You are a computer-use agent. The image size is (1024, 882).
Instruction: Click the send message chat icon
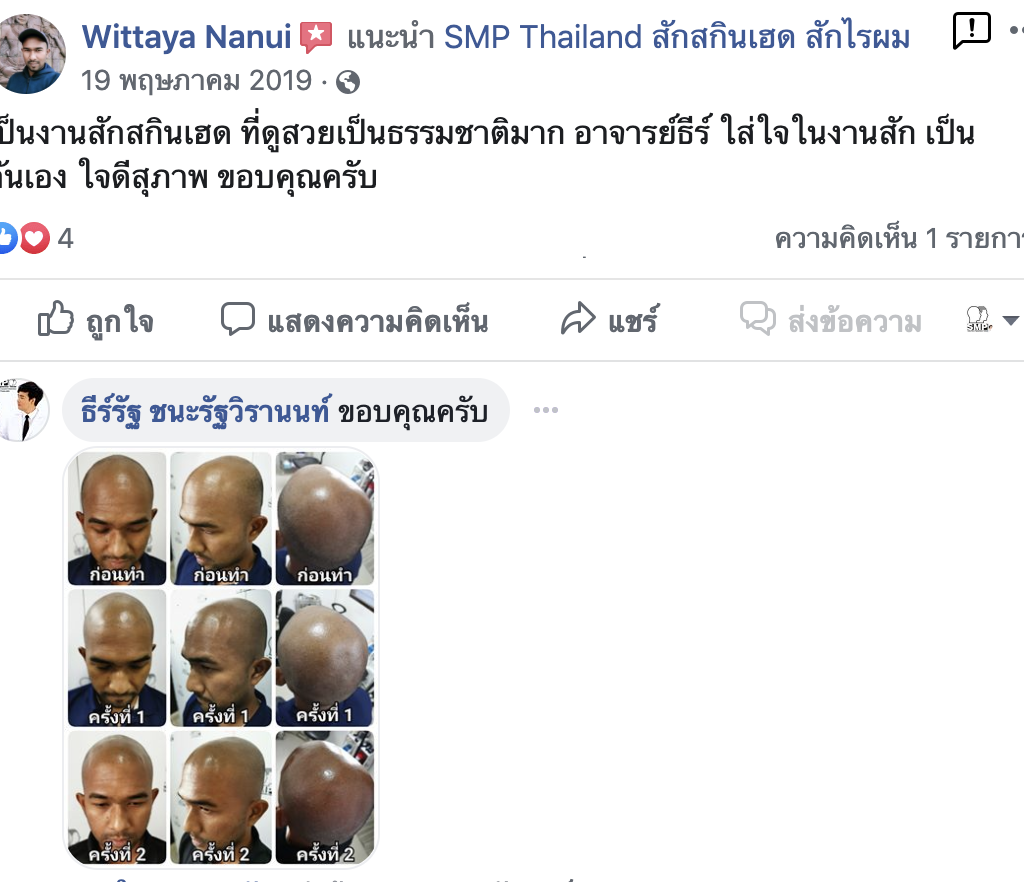[758, 319]
